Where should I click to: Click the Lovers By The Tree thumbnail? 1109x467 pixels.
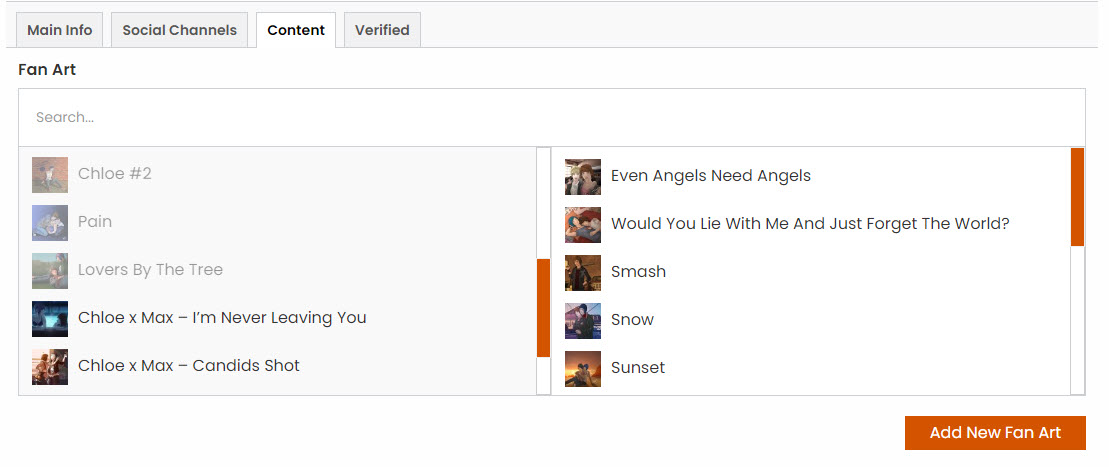point(50,271)
